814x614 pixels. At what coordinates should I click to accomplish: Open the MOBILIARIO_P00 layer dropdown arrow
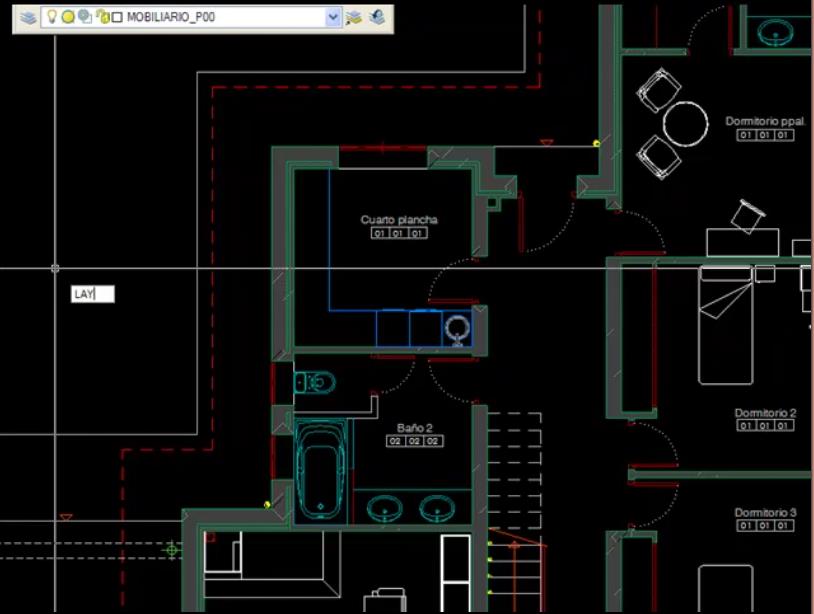point(333,18)
